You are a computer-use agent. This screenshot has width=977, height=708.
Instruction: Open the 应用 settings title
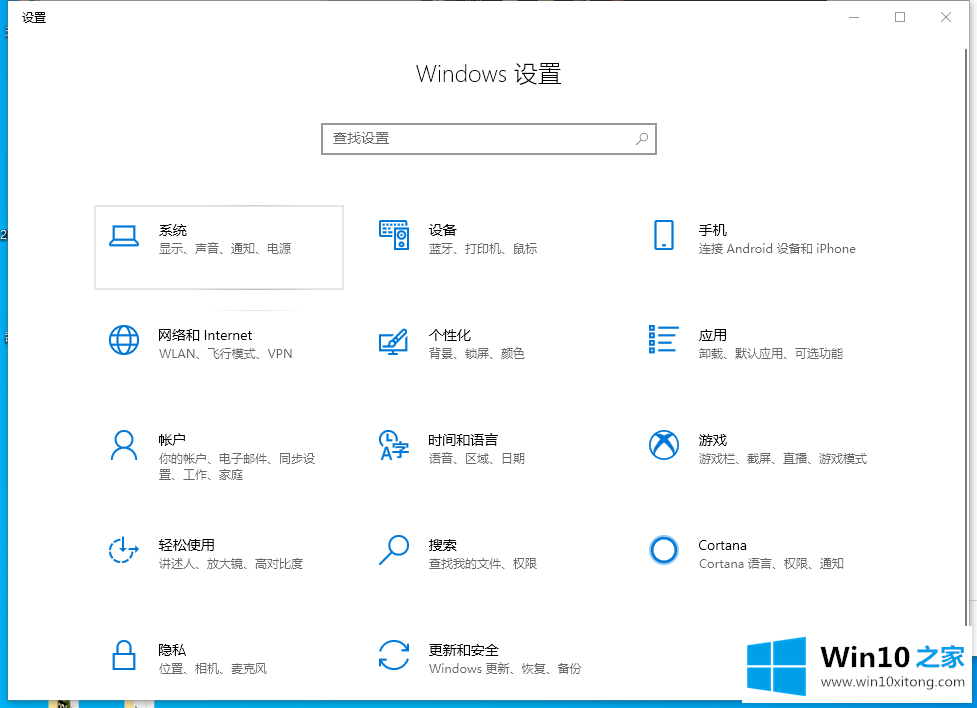tap(712, 335)
